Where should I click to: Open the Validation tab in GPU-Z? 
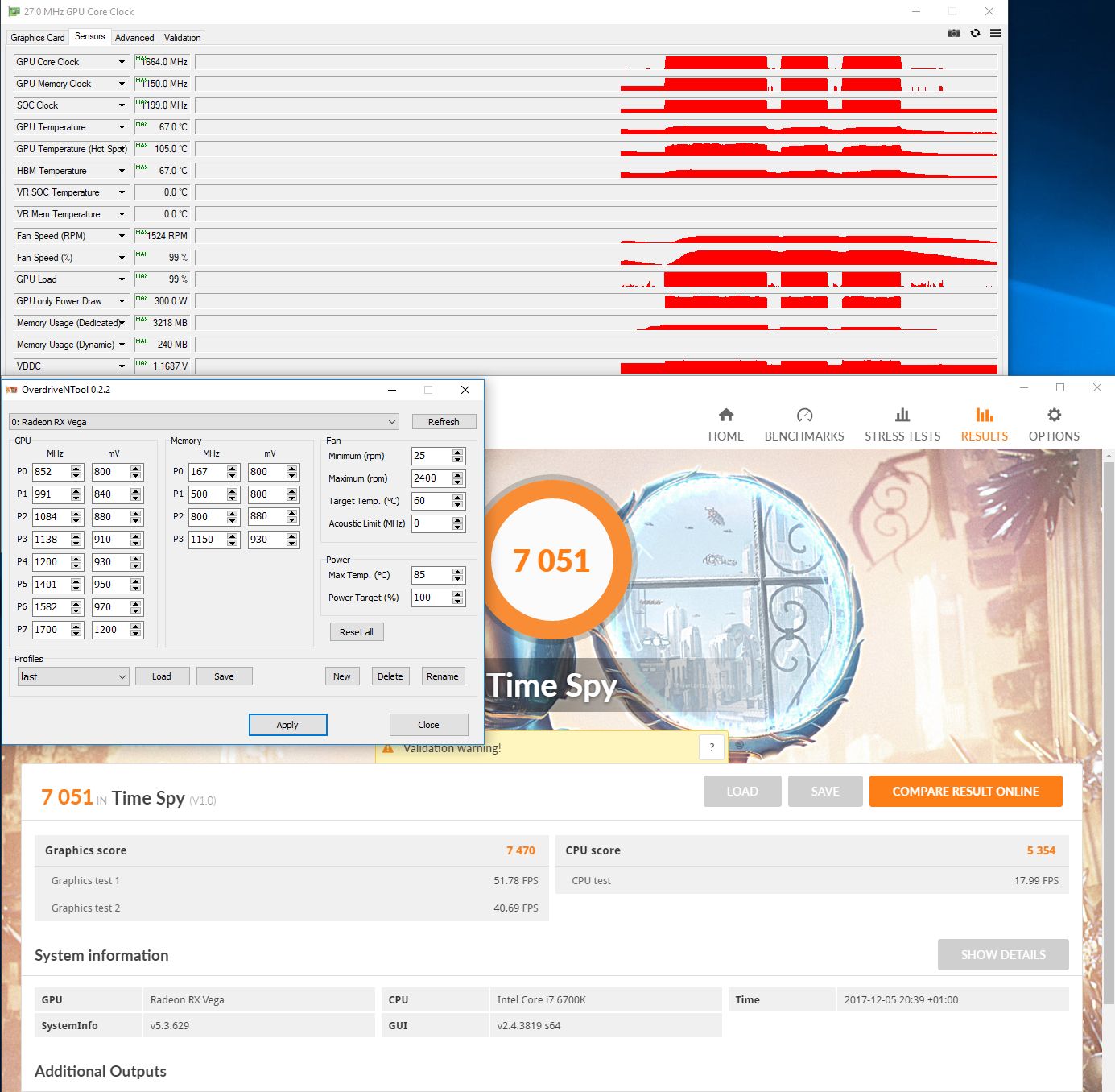pos(182,38)
